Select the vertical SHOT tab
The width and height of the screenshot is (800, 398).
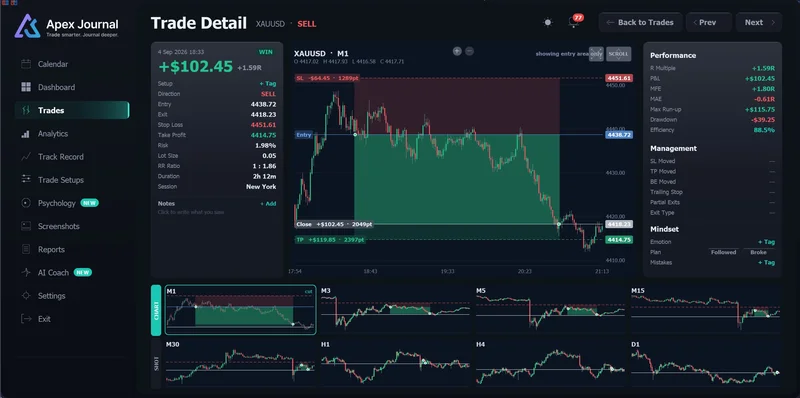tap(156, 363)
